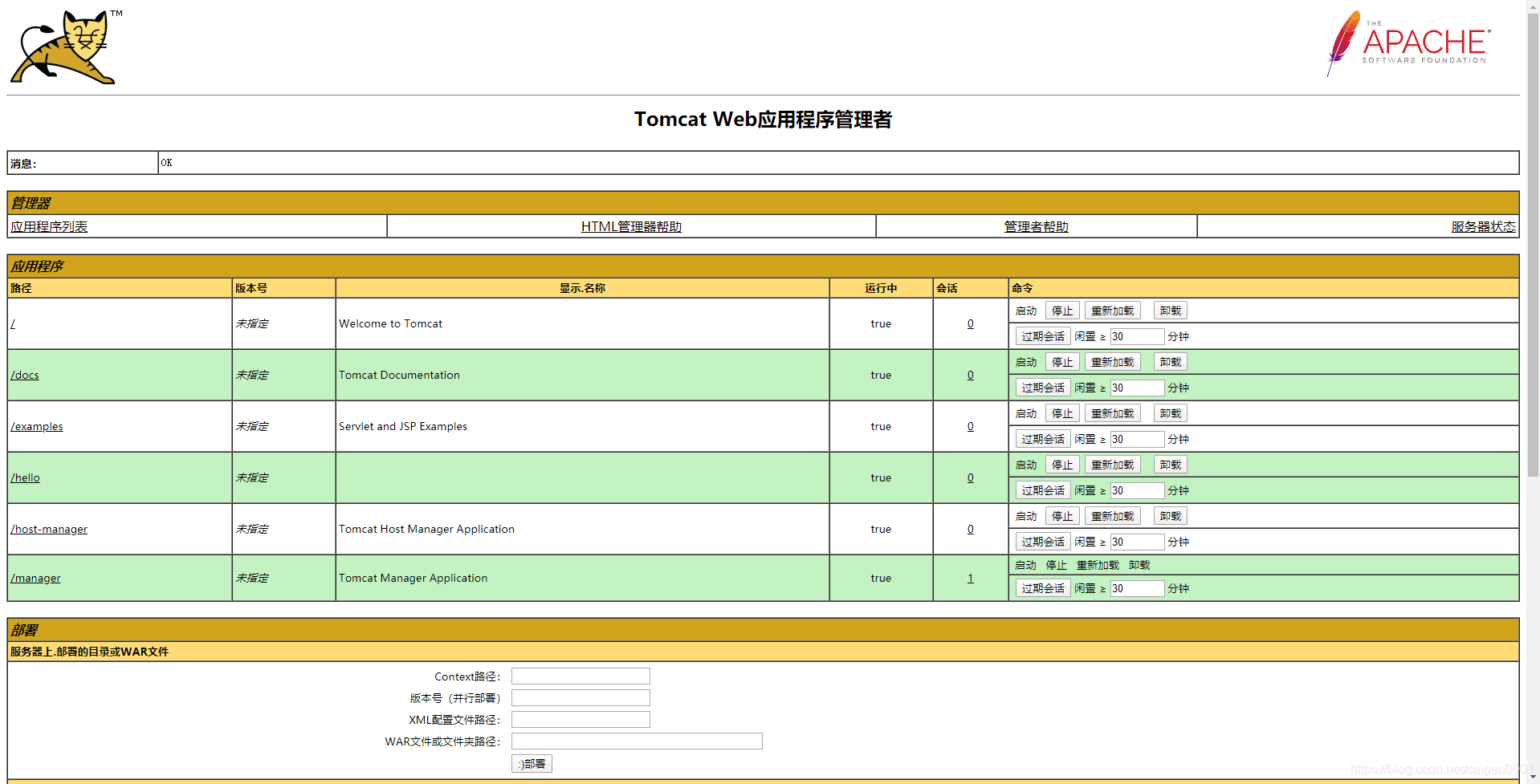Viewport: 1540px width, 784px height.
Task: View sessions count for /docs row
Action: click(970, 375)
